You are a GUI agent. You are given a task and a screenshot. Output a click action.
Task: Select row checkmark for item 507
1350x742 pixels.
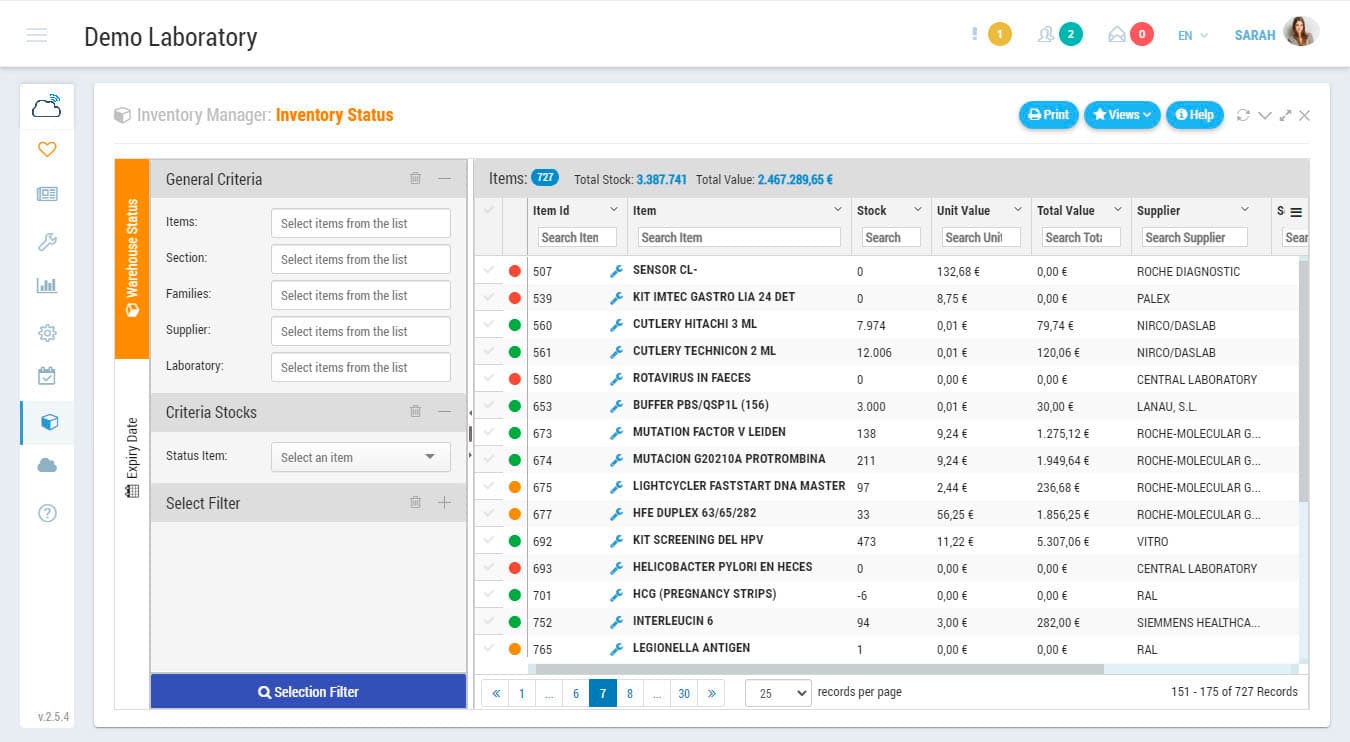coord(488,270)
